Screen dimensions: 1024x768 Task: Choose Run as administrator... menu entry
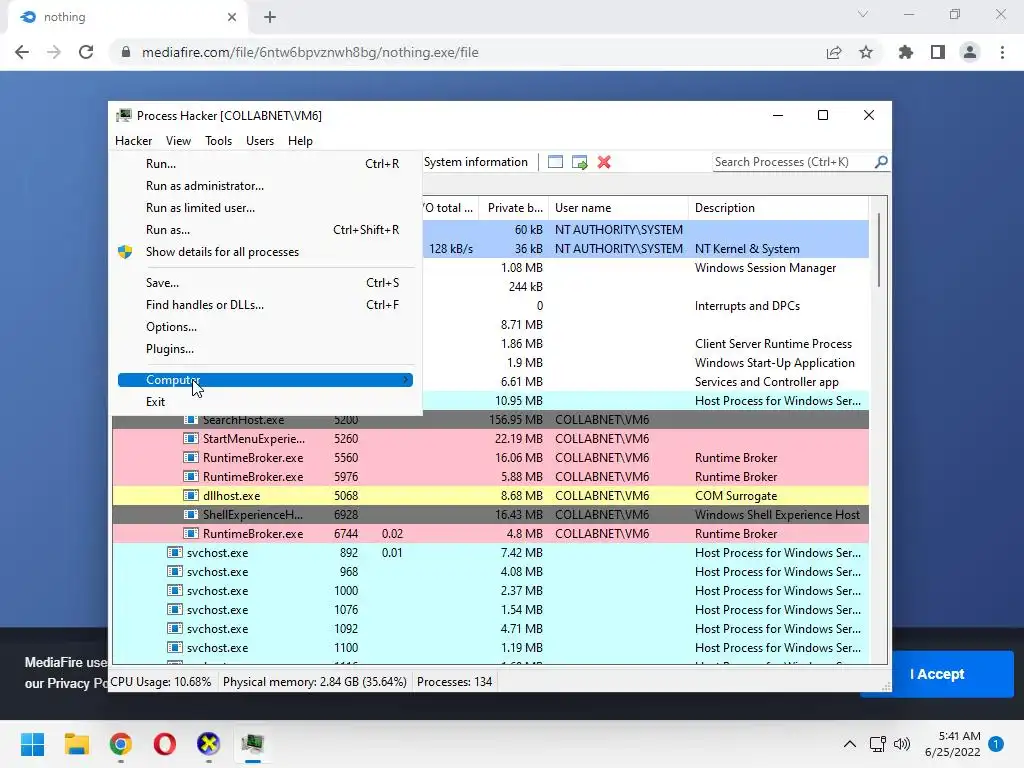click(x=266, y=186)
